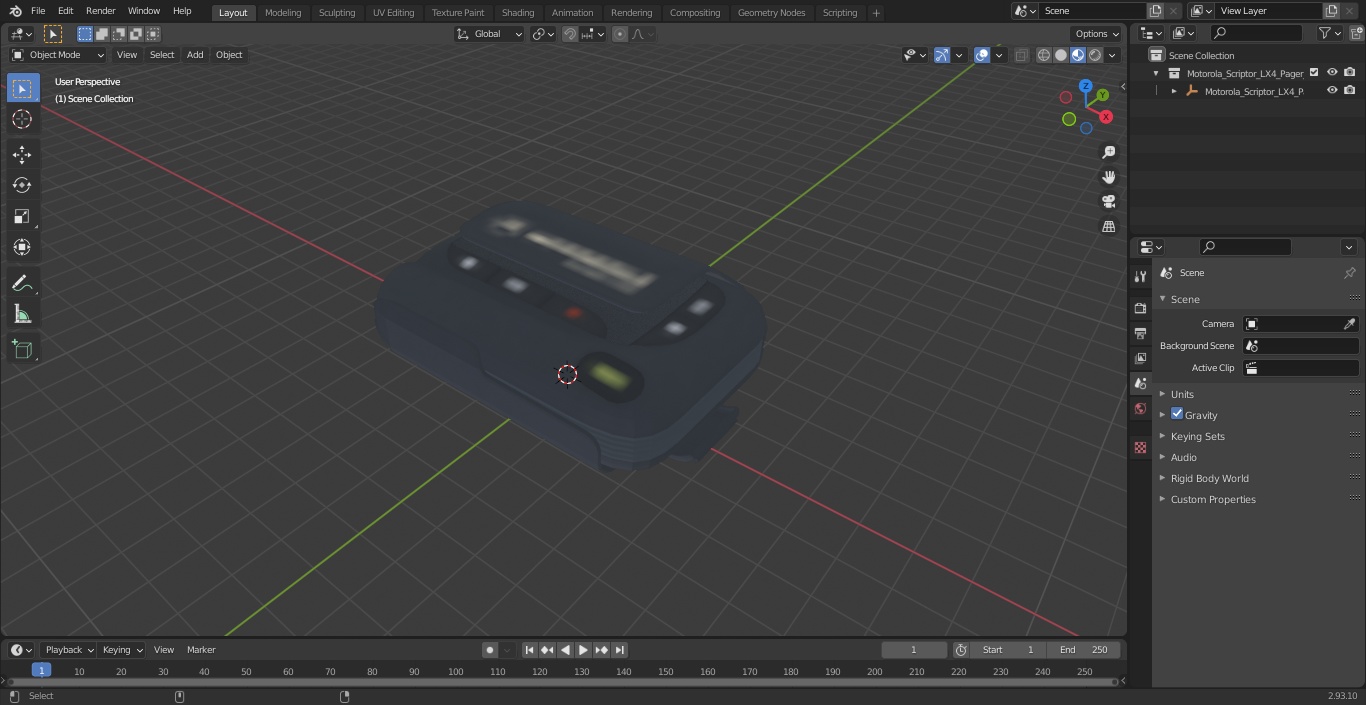Switch to solid viewport shading
This screenshot has width=1366, height=705.
[1061, 55]
